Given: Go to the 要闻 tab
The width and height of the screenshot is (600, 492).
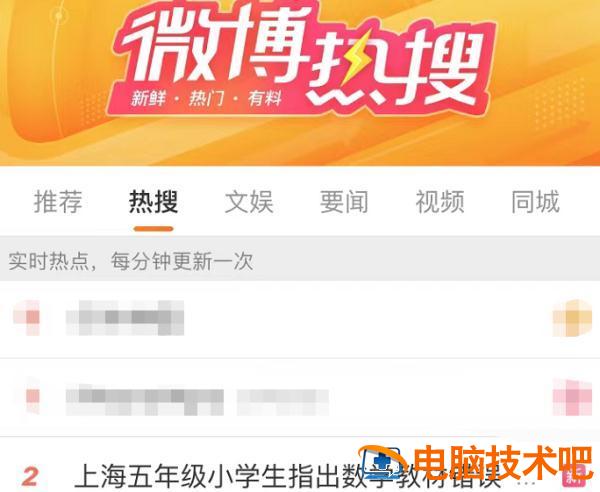Looking at the screenshot, I should [x=344, y=202].
